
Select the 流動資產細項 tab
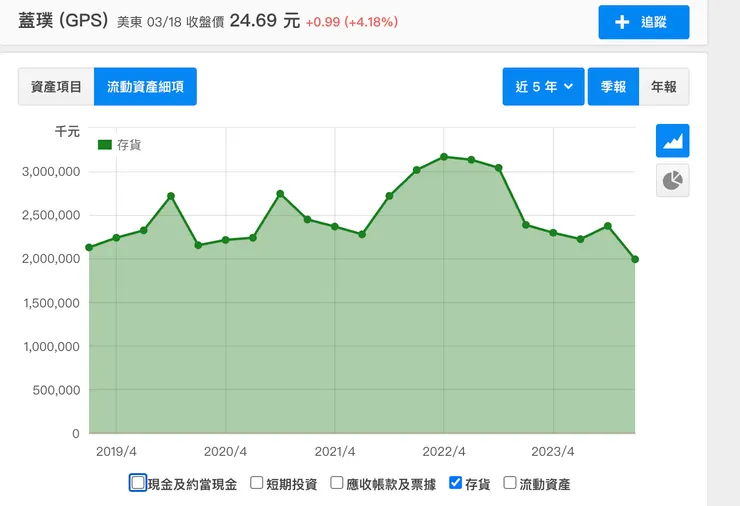pyautogui.click(x=145, y=86)
